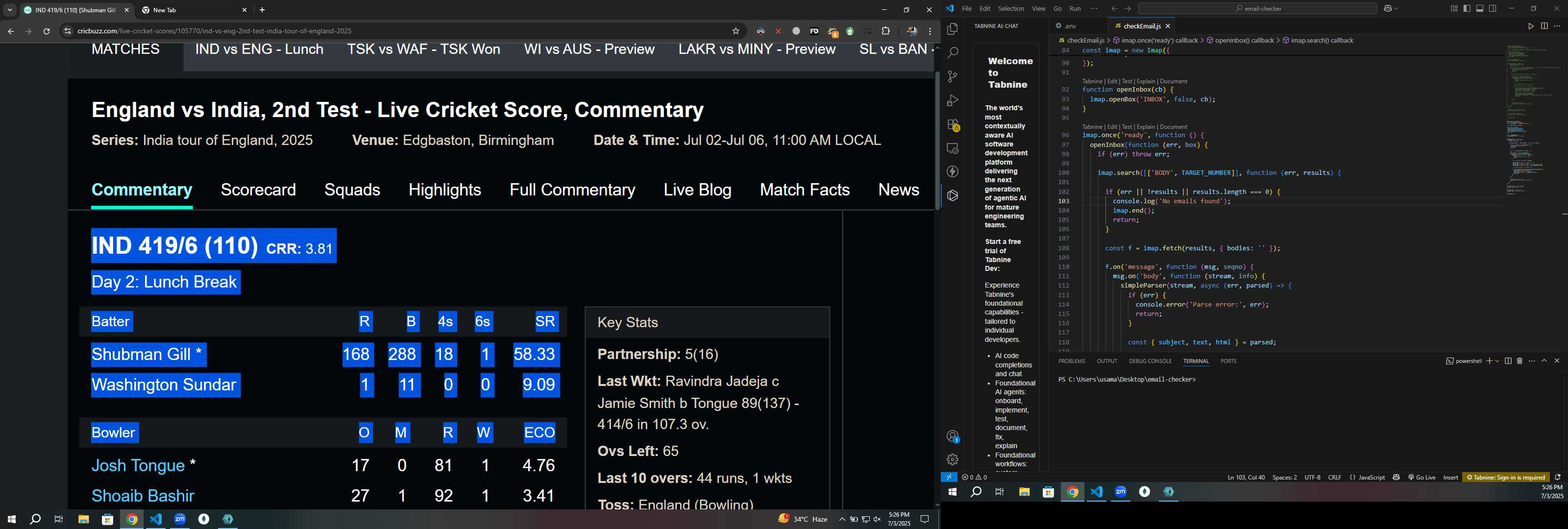This screenshot has height=529, width=1568.
Task: Go back in VS Code navigation history
Action: tap(1114, 8)
